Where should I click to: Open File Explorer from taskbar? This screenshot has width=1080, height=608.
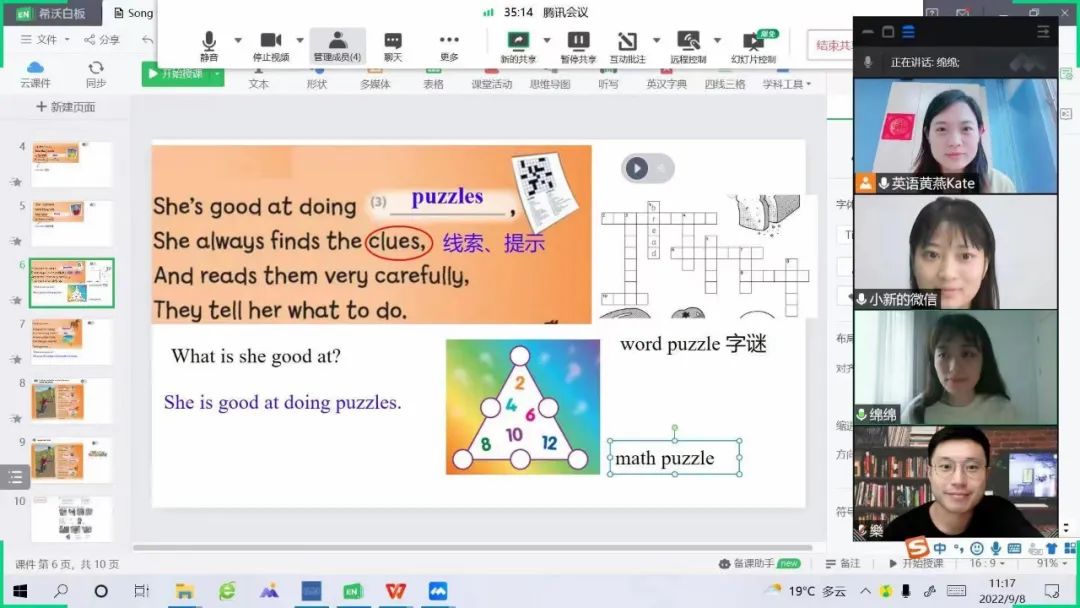(x=184, y=591)
